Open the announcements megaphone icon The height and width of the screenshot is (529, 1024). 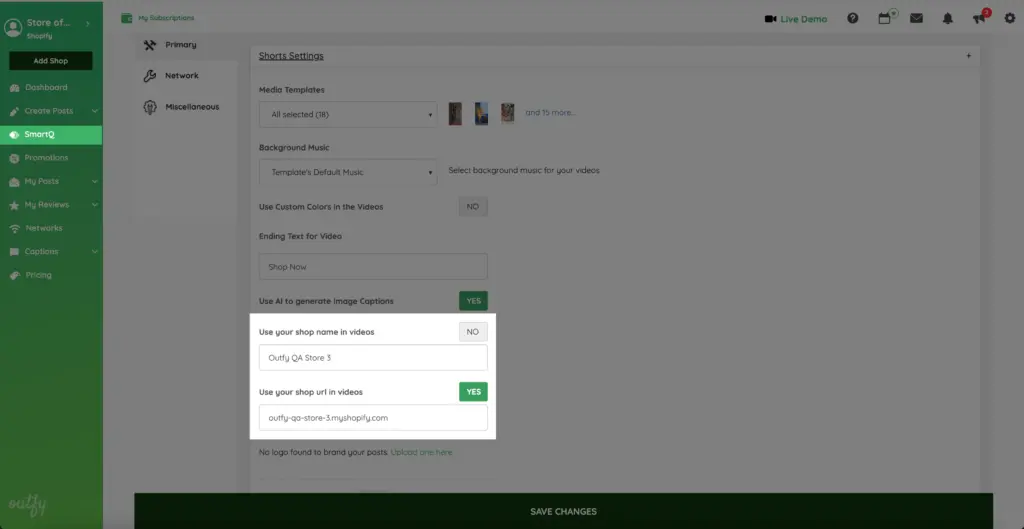(x=979, y=18)
